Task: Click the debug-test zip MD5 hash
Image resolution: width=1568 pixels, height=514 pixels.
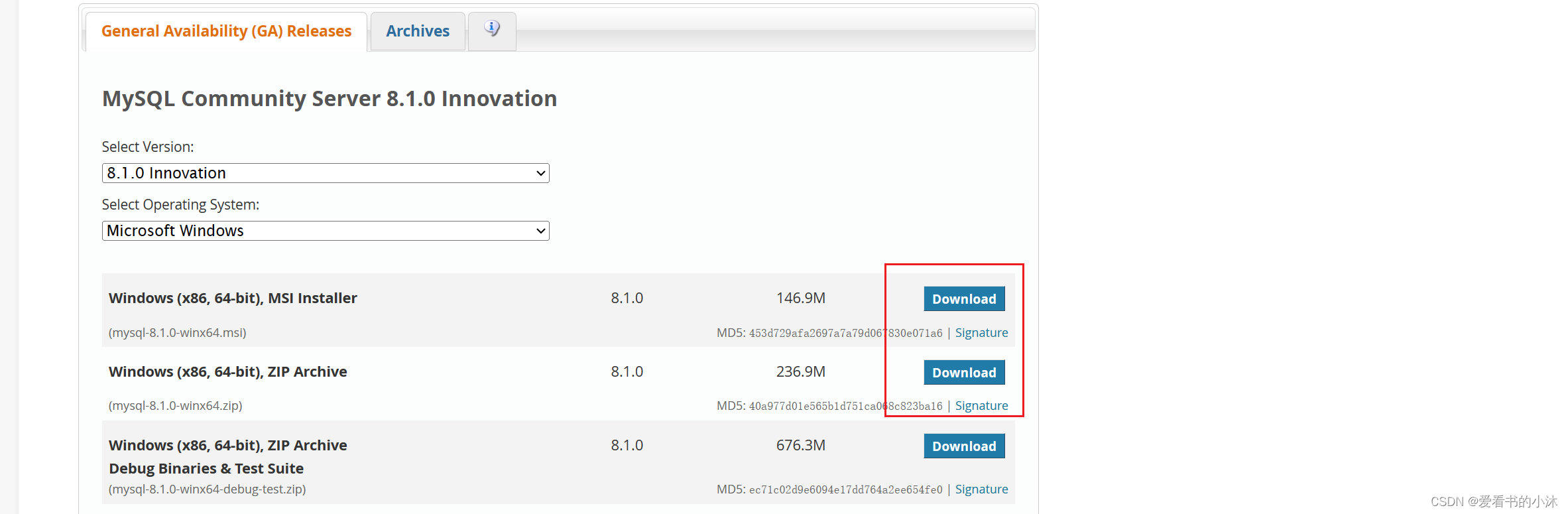Action: click(845, 489)
